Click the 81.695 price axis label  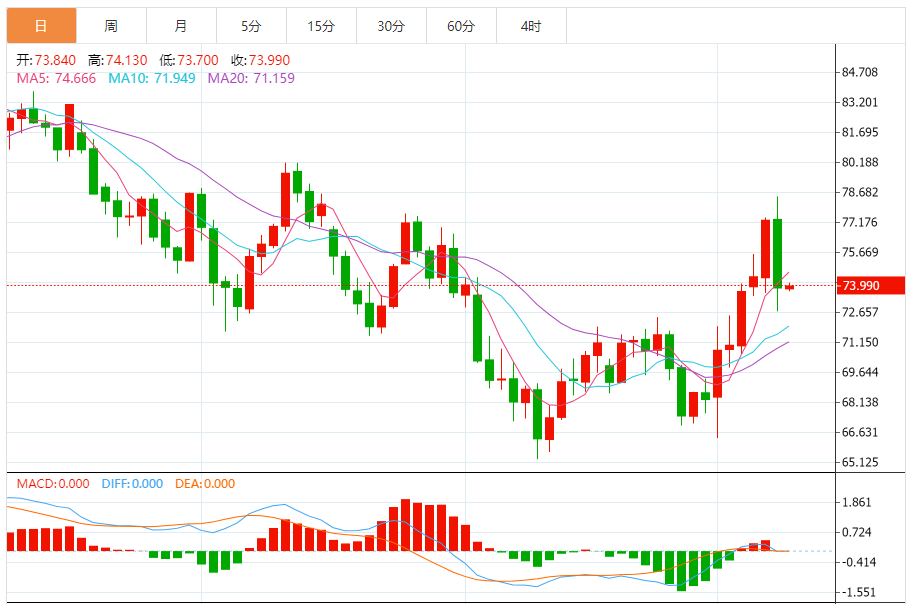coord(860,133)
